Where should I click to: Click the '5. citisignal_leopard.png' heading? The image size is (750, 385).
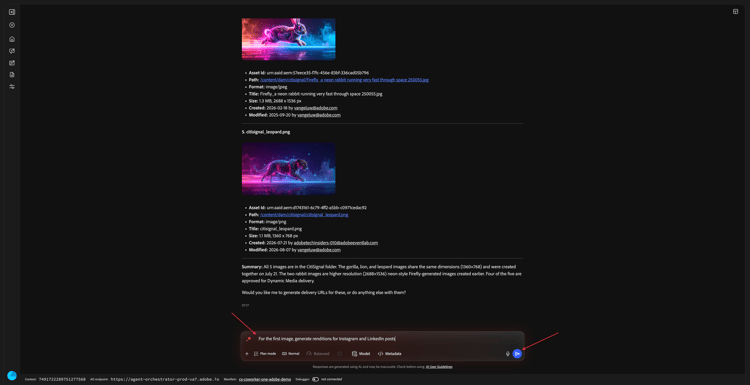tap(266, 132)
